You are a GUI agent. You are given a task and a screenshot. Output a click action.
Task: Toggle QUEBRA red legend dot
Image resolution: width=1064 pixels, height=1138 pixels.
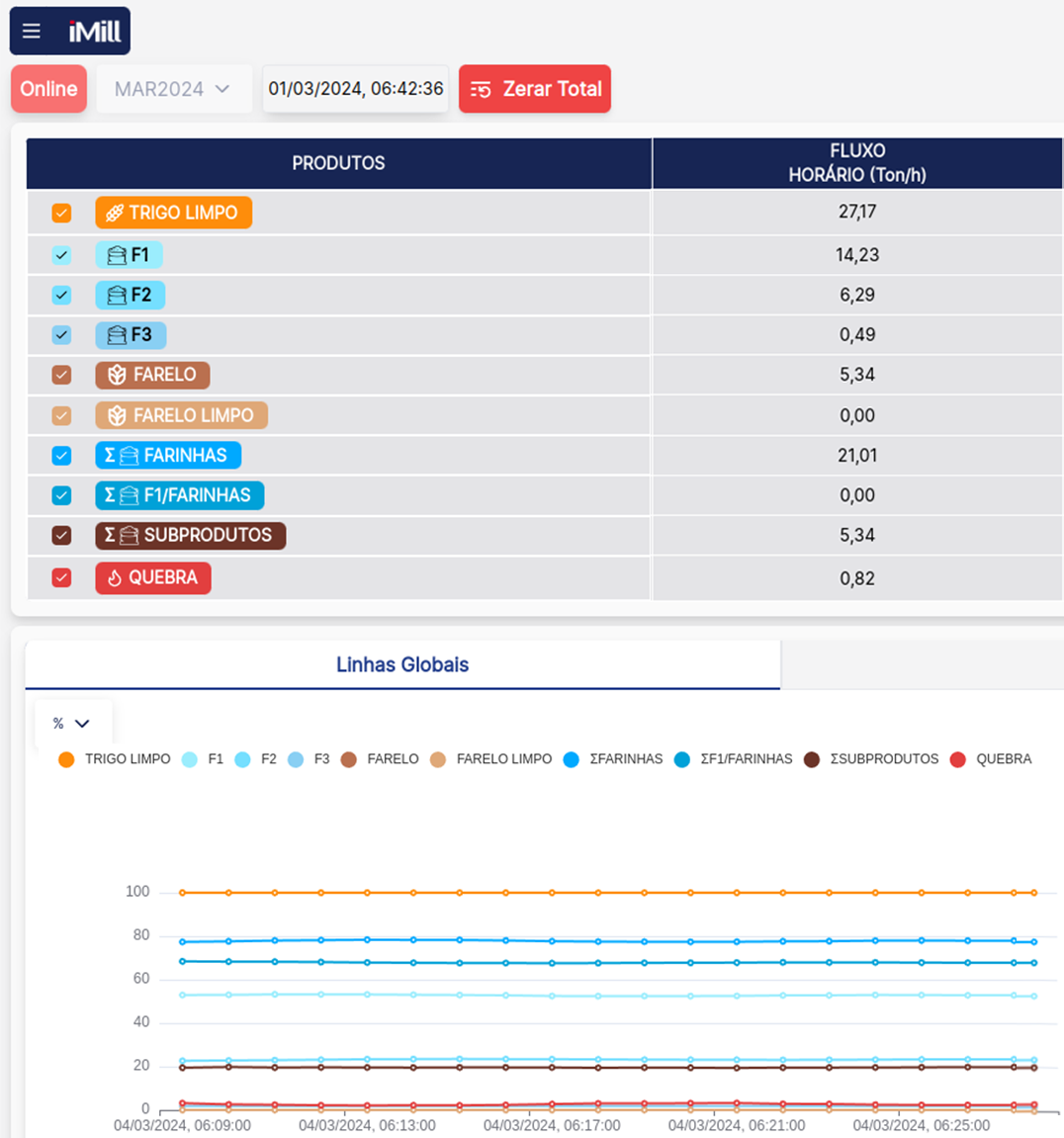click(x=957, y=760)
